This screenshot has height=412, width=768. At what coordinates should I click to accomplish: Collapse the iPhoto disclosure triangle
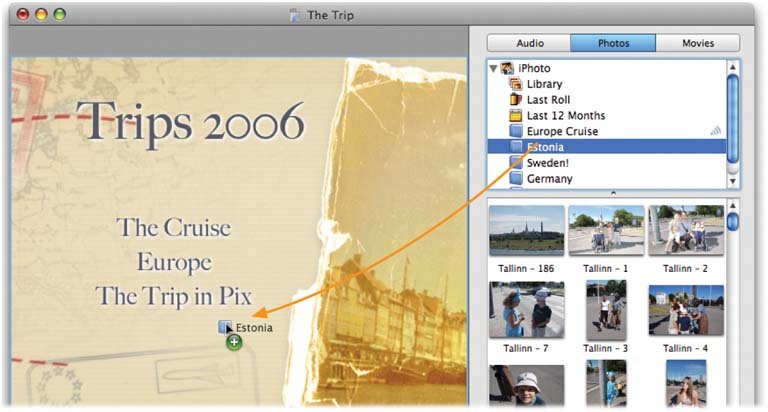click(493, 68)
